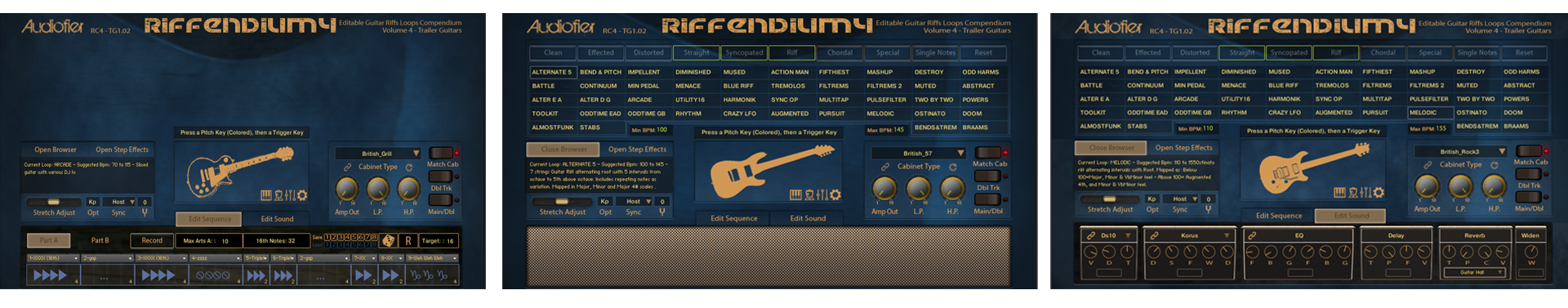
Task: Open the gear settings icon in the right panel
Action: (1379, 192)
